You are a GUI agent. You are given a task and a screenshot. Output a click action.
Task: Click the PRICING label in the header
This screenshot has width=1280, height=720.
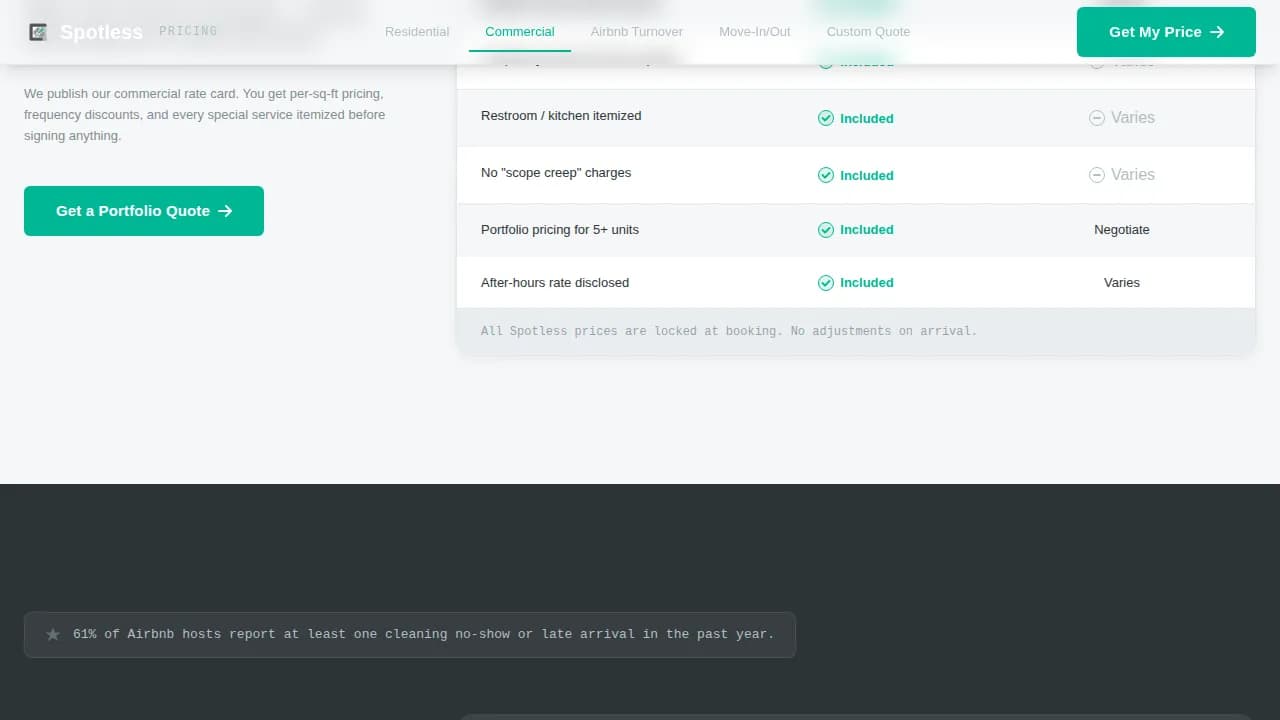188,31
